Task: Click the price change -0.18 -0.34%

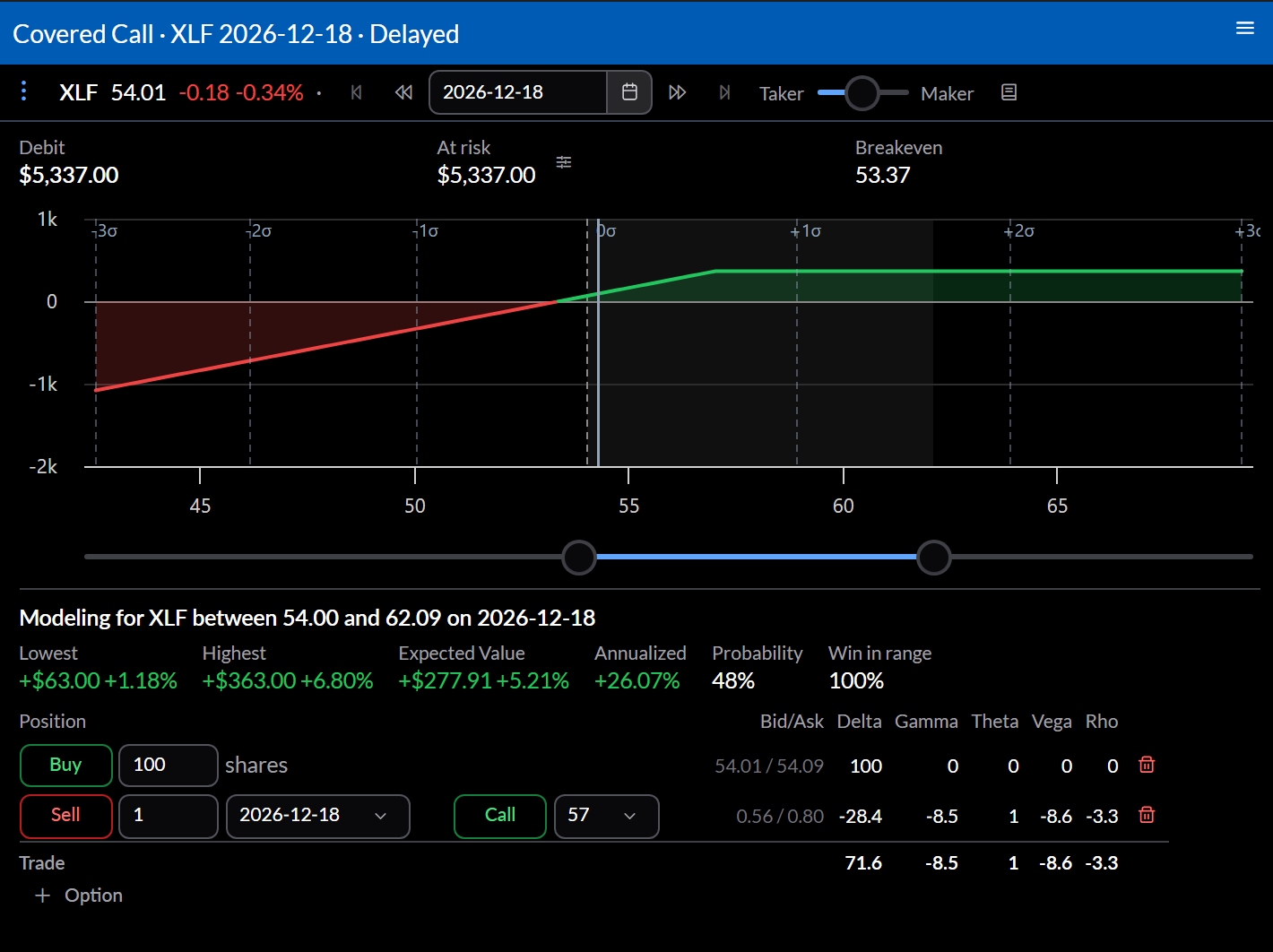Action: [x=241, y=92]
